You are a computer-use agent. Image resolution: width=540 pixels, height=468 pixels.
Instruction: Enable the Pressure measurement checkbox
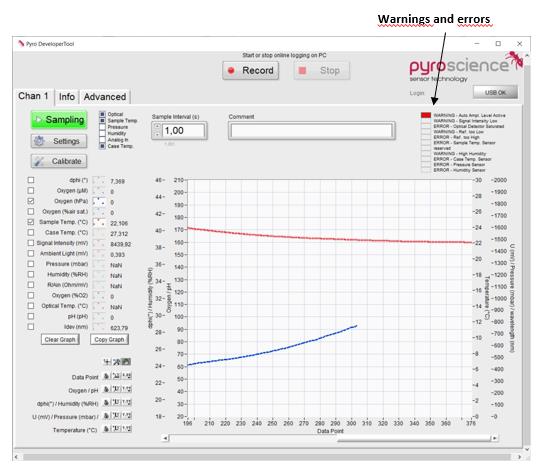pyautogui.click(x=102, y=127)
